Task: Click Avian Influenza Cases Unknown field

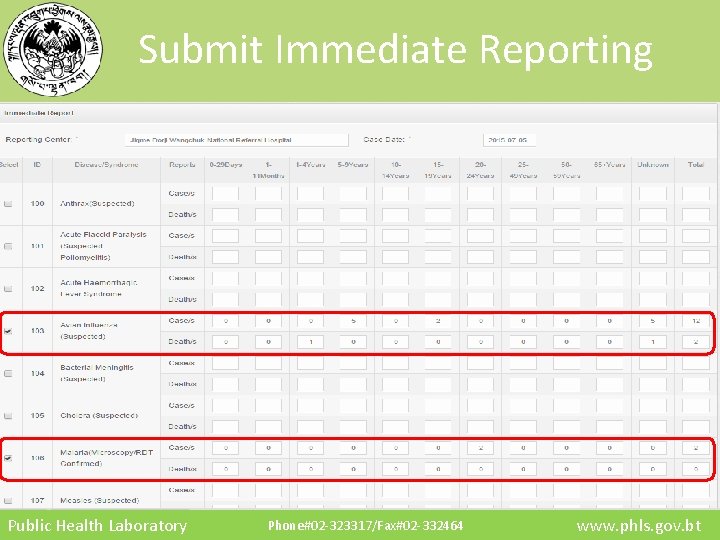Action: click(x=652, y=321)
